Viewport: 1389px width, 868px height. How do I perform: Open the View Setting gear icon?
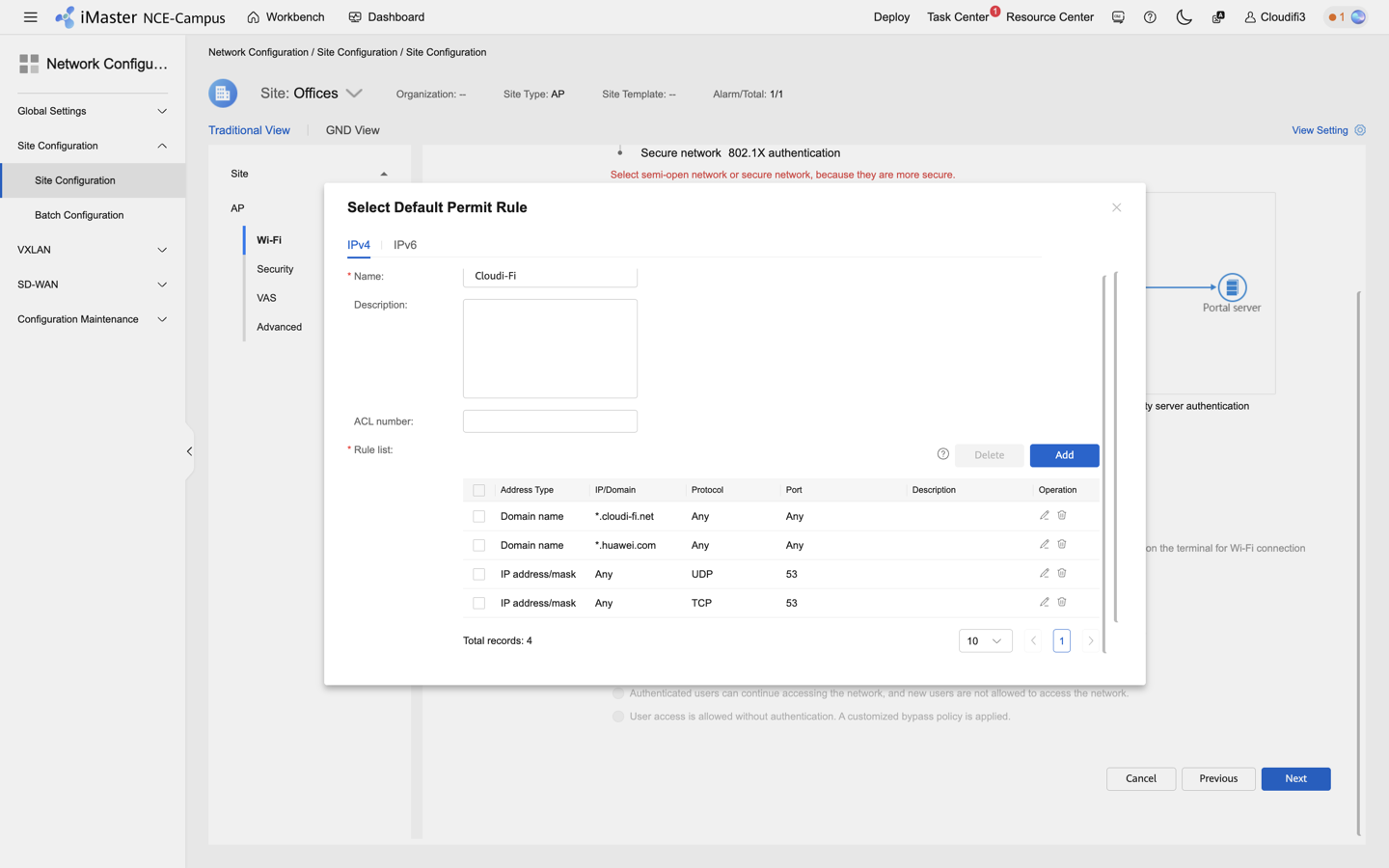pyautogui.click(x=1359, y=130)
